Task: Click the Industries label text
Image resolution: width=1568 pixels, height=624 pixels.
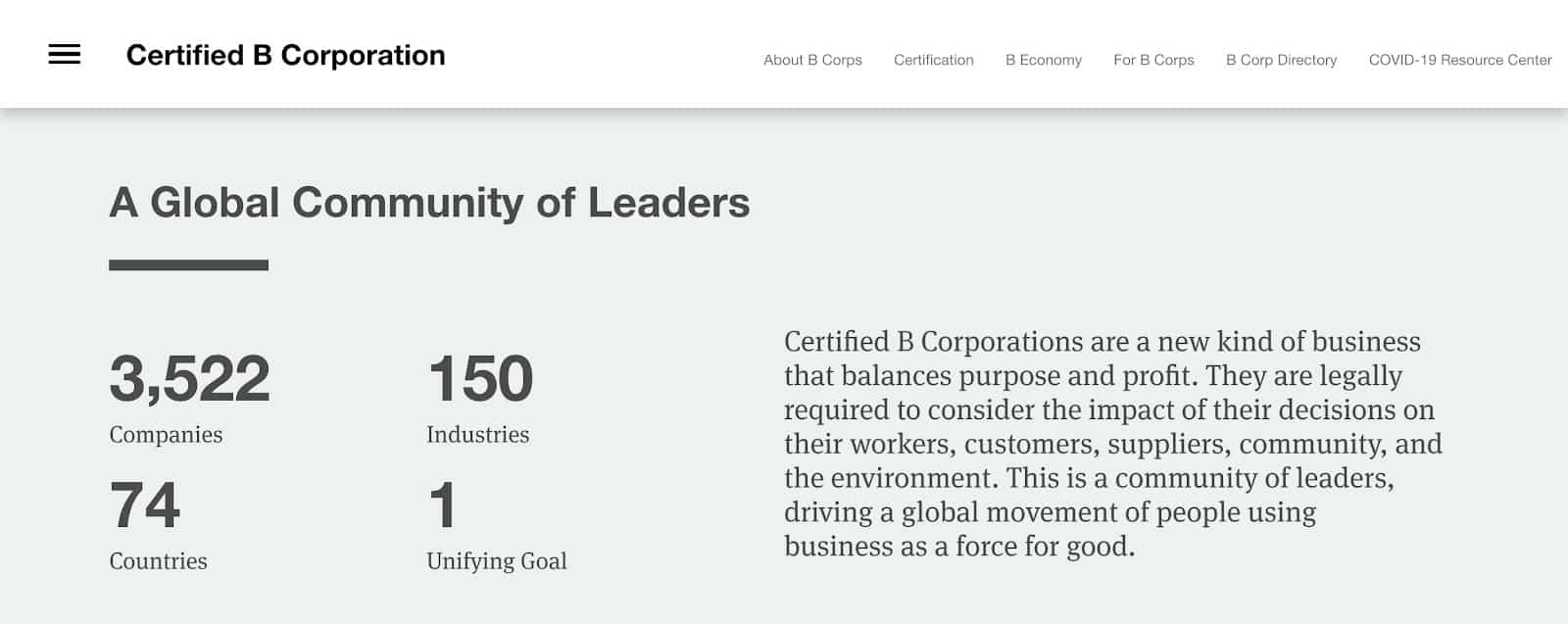Action: point(476,435)
